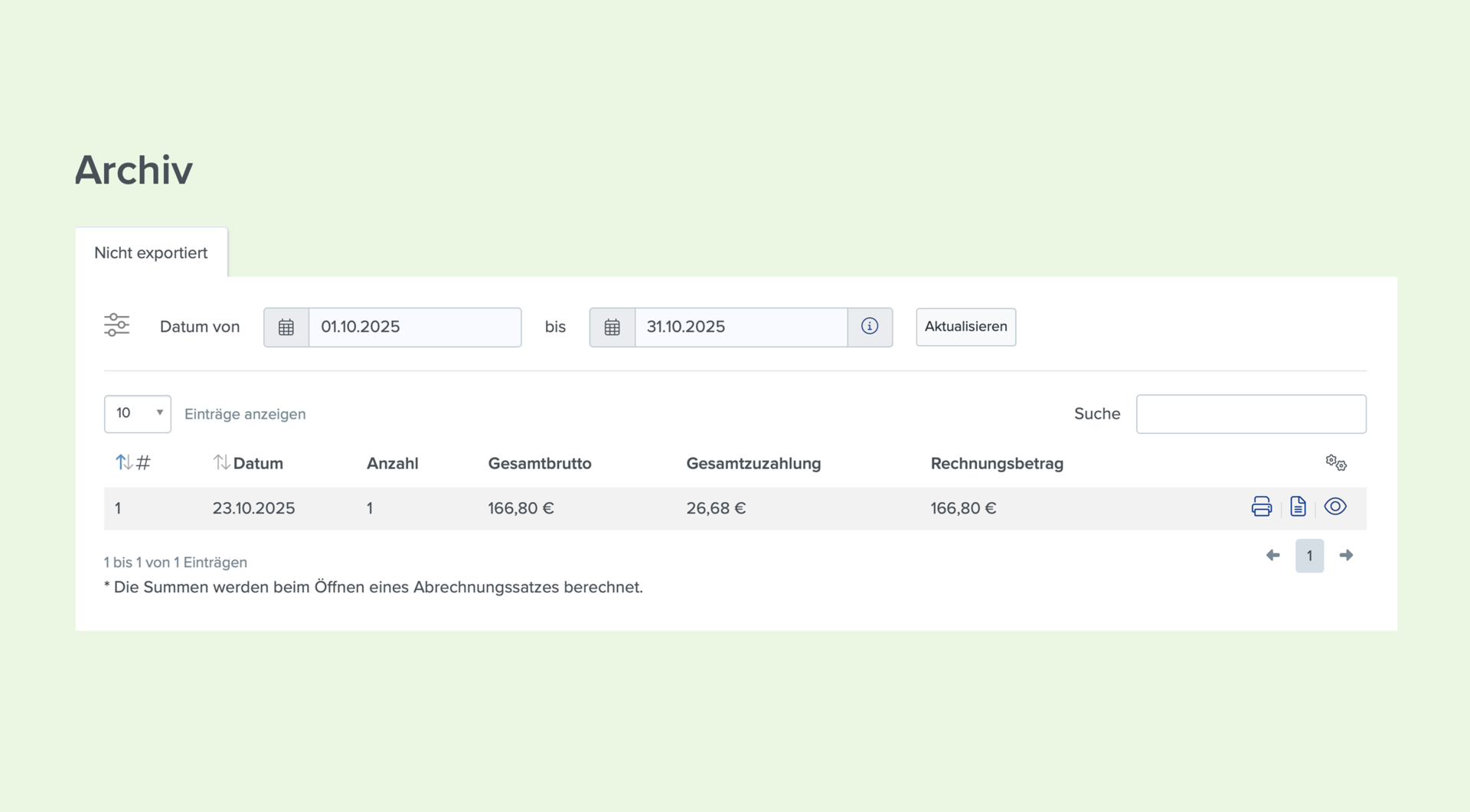Print the 23.10.2025 billing record
Viewport: 1470px width, 812px height.
(x=1261, y=507)
